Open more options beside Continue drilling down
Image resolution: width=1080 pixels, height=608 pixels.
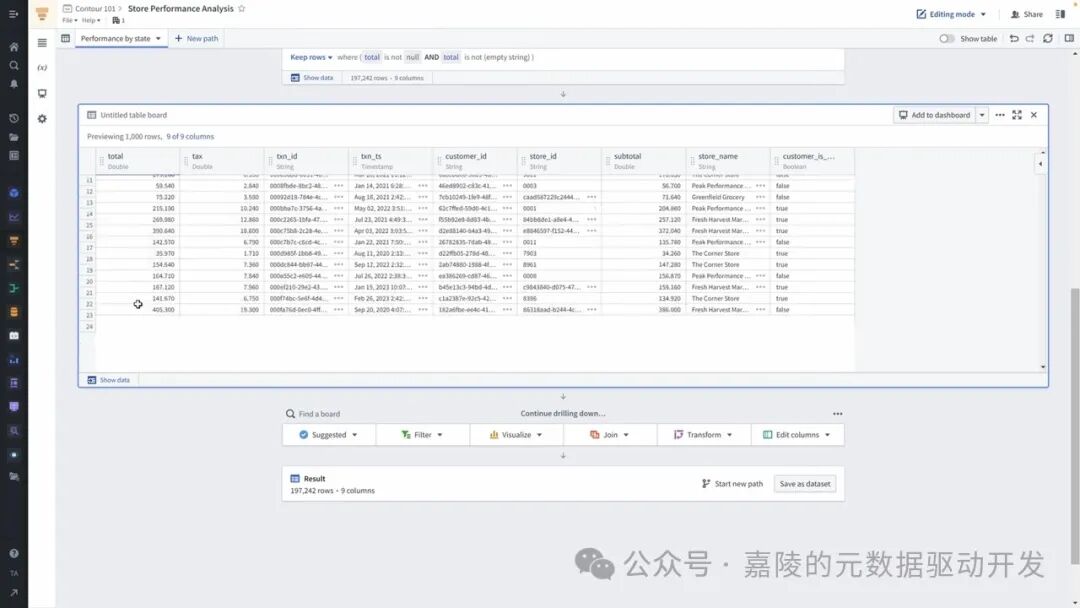coord(838,414)
